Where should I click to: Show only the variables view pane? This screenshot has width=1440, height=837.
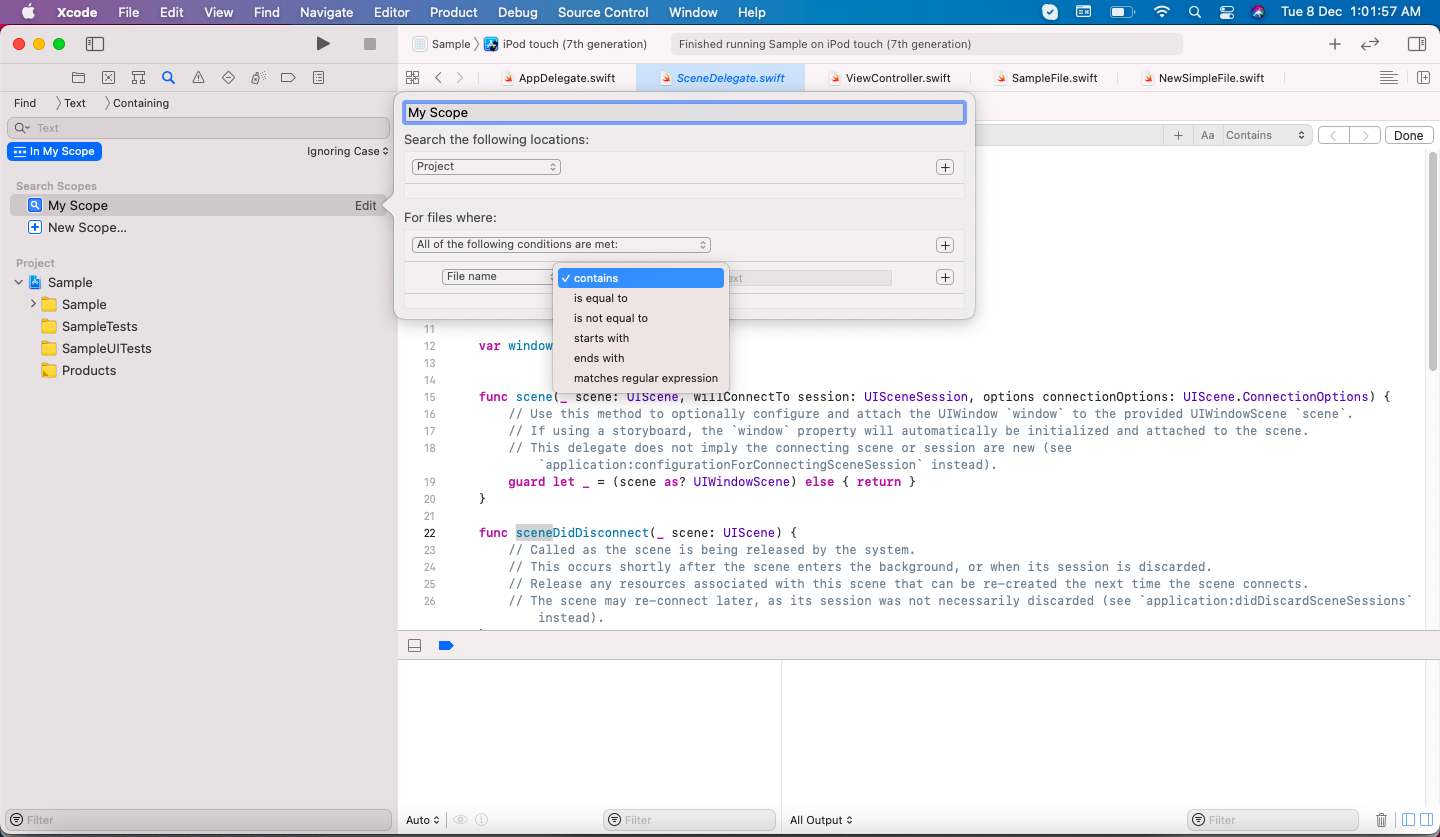coord(1408,820)
